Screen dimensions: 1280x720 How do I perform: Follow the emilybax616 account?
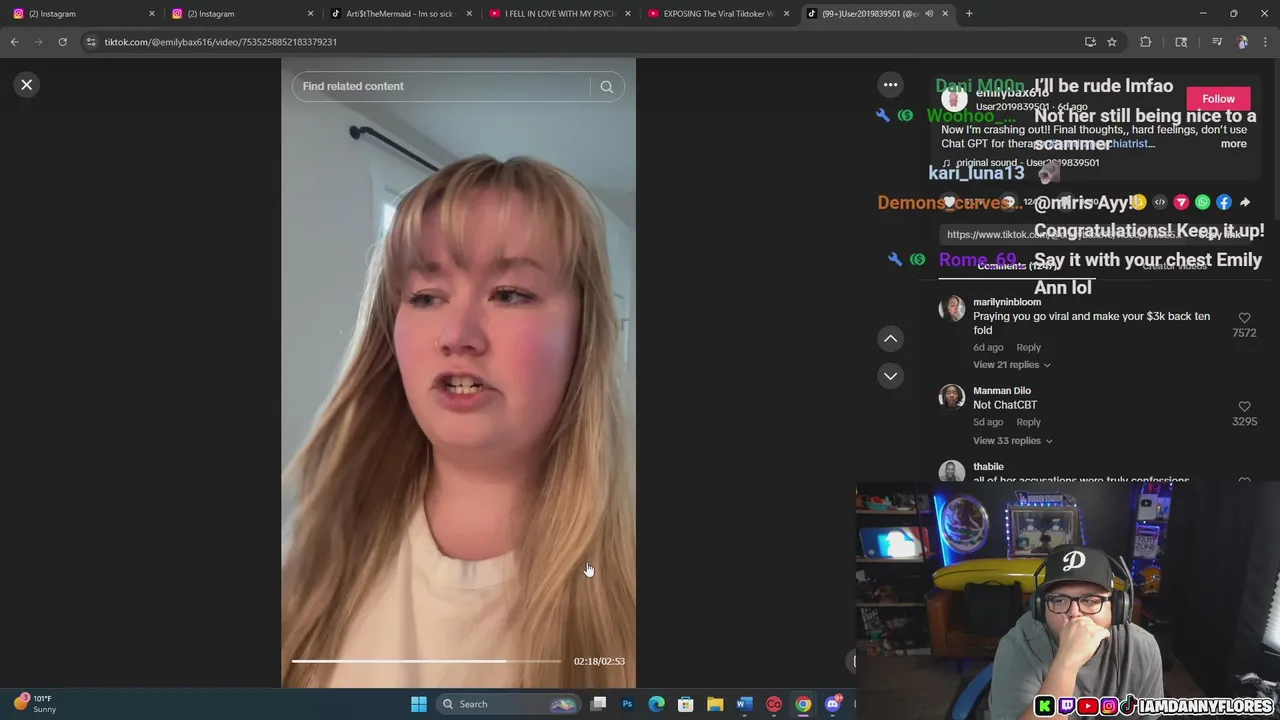(1218, 99)
